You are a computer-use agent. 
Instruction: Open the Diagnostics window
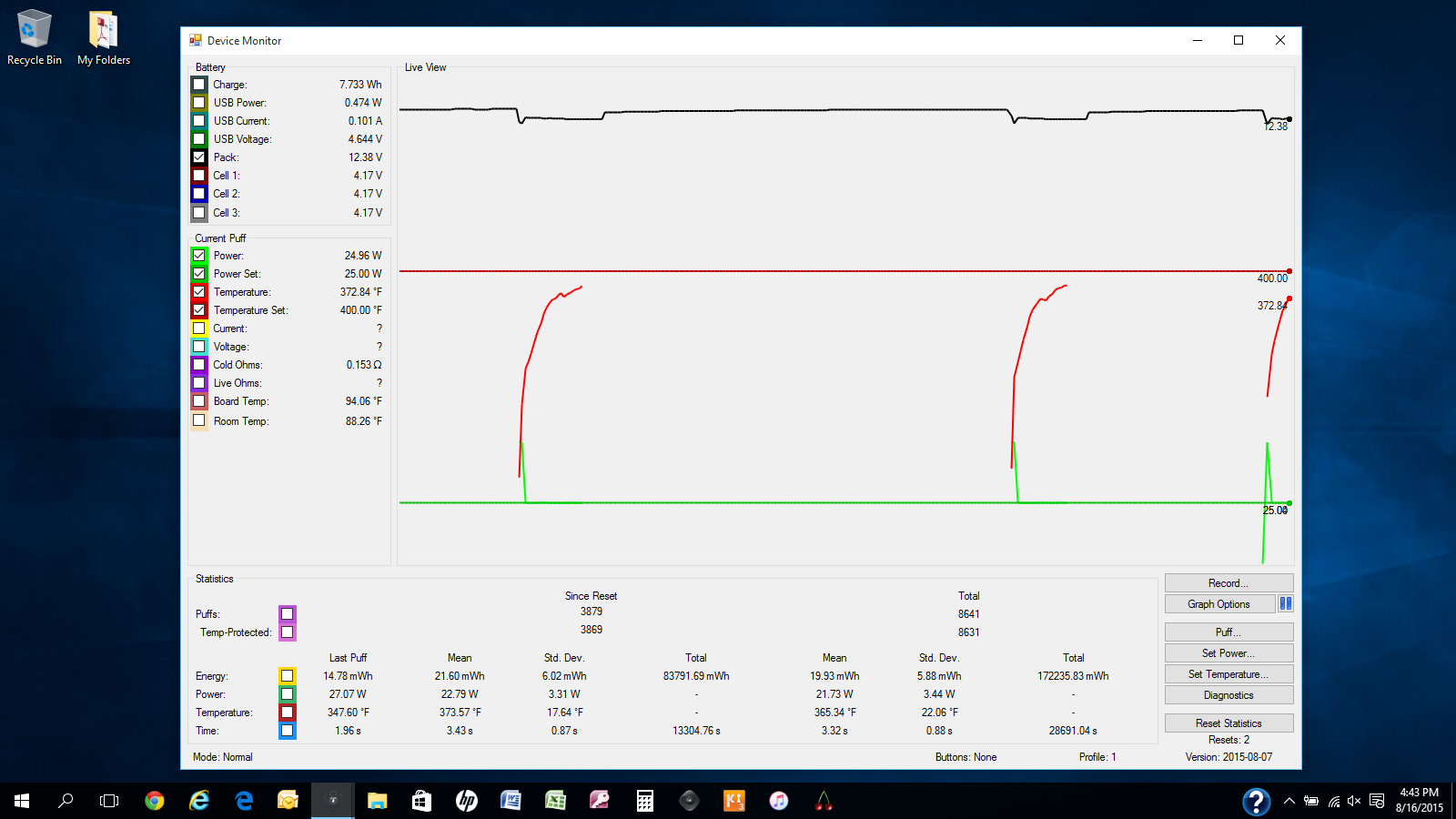pos(1228,695)
